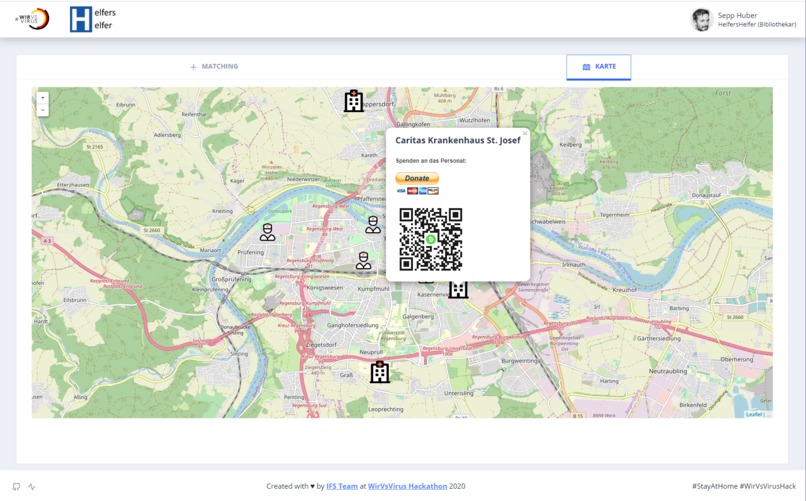Screen dimensions: 806x501
Task: Switch to the Matching tab
Action: [x=214, y=67]
